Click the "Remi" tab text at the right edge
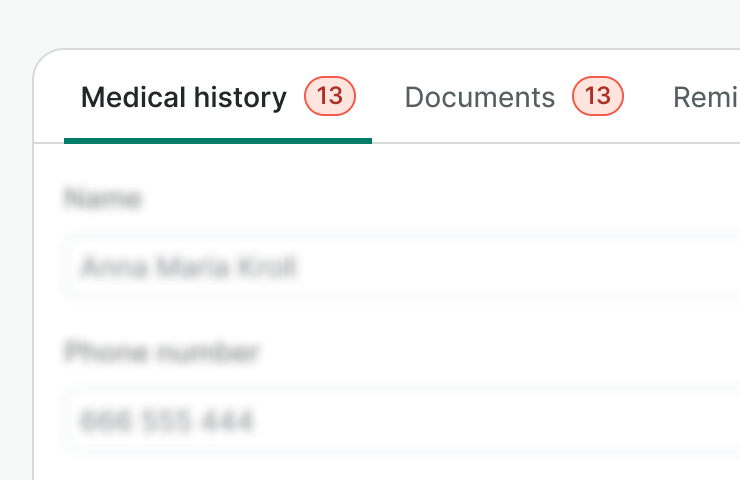 (x=706, y=97)
